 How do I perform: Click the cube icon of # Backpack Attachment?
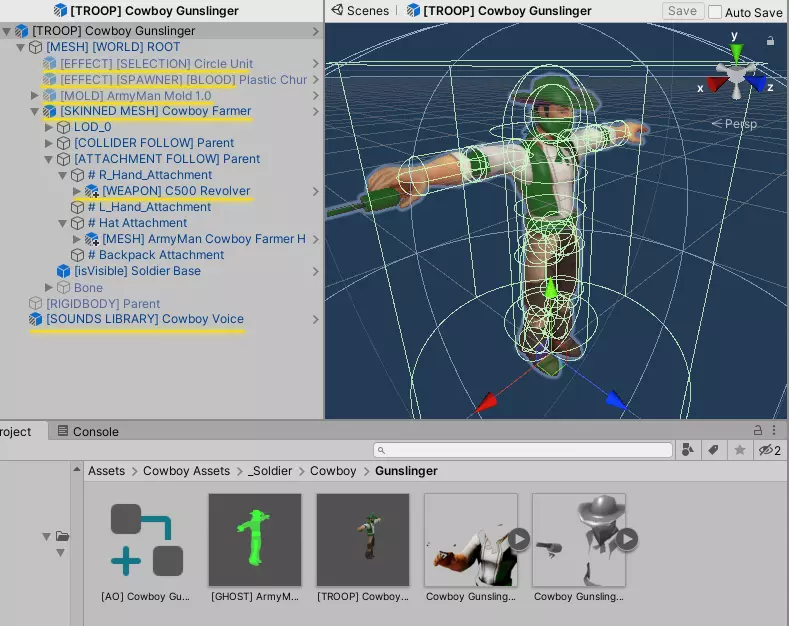pyautogui.click(x=77, y=255)
